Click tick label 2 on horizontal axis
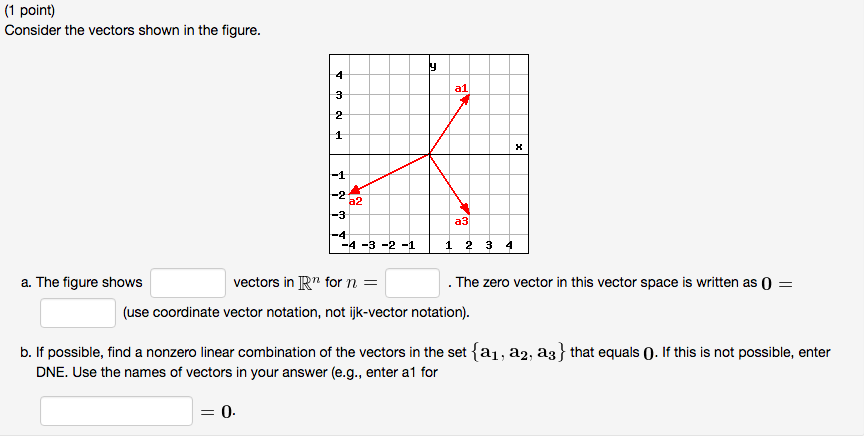This screenshot has height=439, width=864. click(468, 245)
